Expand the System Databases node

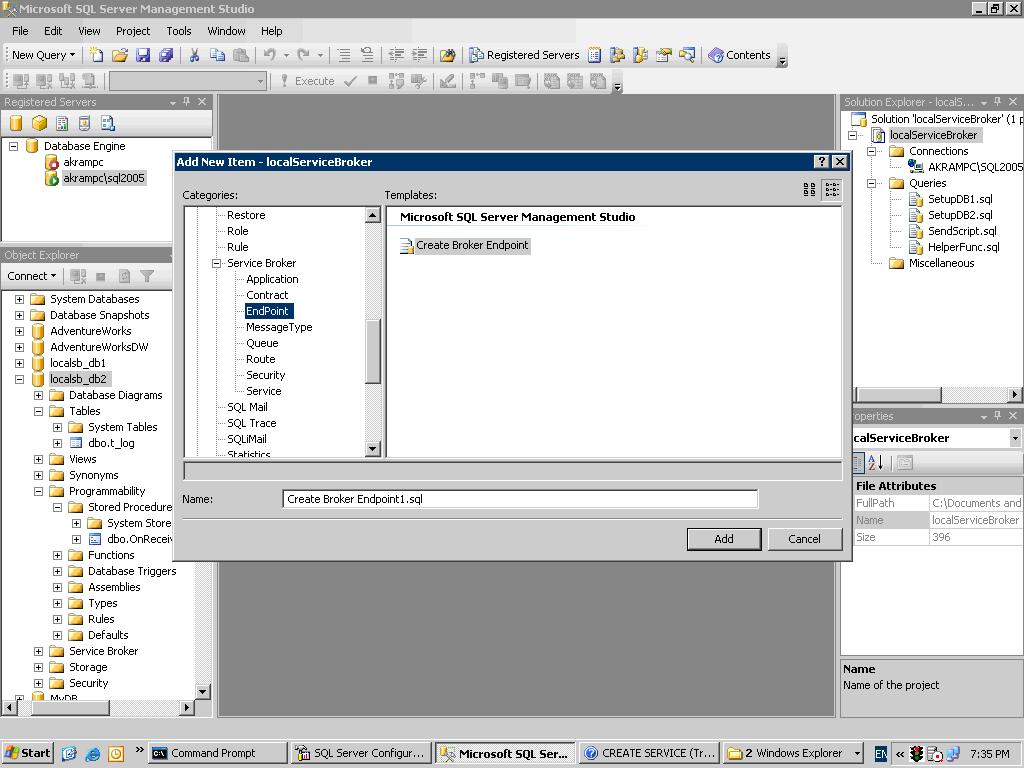tap(20, 299)
